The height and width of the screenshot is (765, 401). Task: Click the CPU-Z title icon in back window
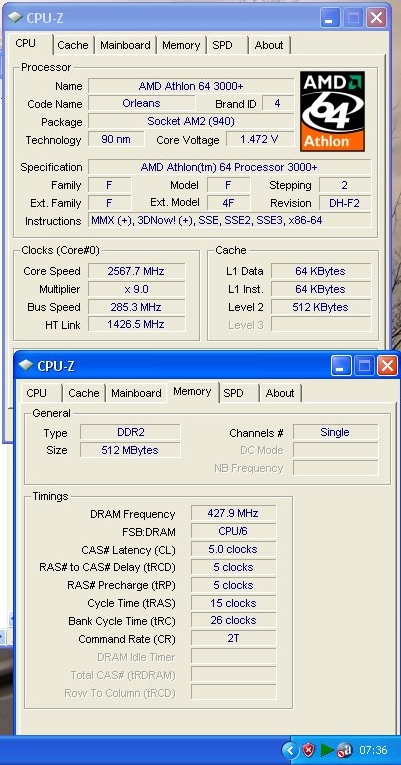15,18
